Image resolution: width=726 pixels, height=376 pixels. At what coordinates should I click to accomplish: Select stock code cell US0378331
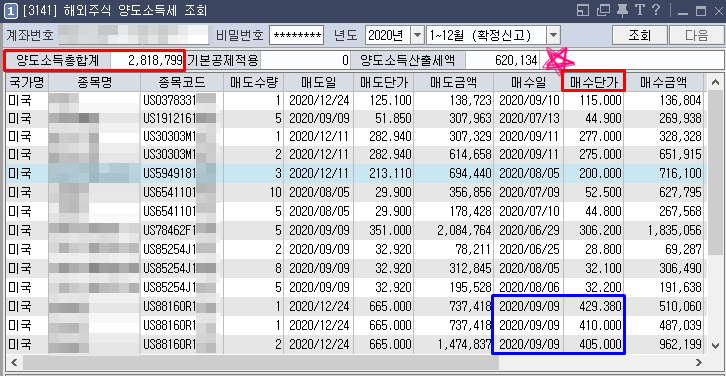tap(182, 100)
